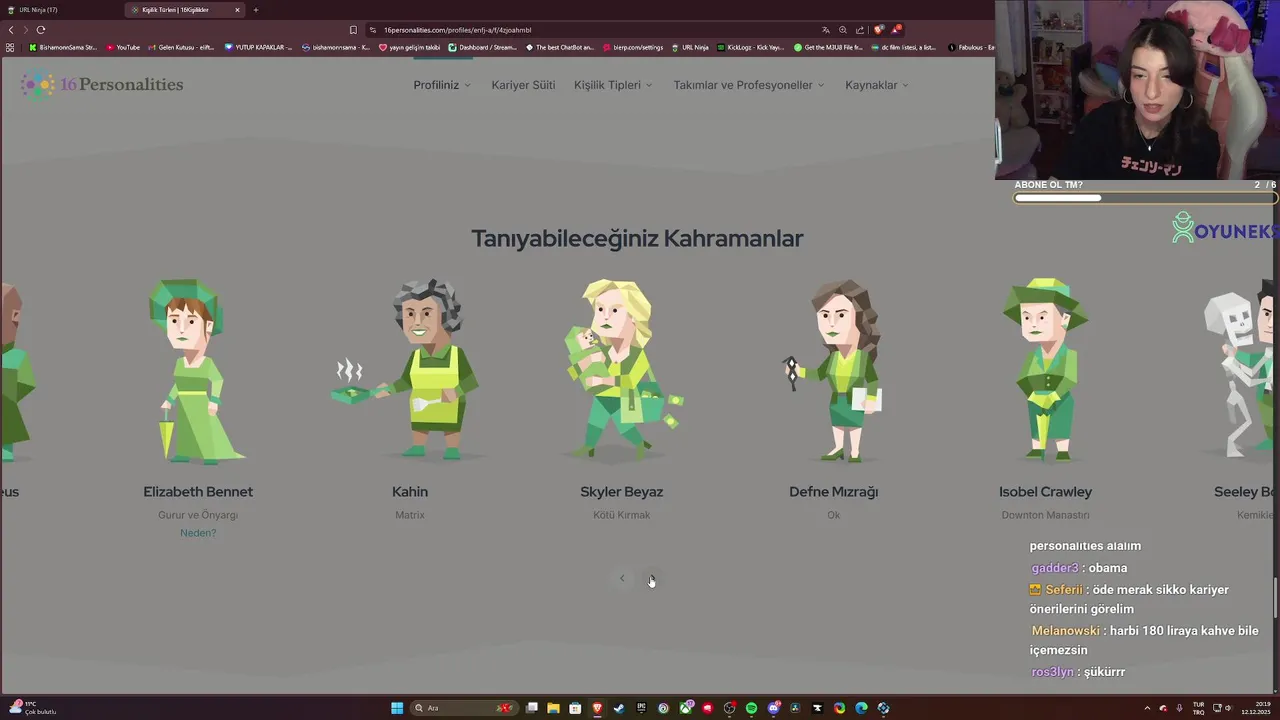The image size is (1280, 720).
Task: Open Get the M3U8 File bookmark
Action: tap(828, 47)
